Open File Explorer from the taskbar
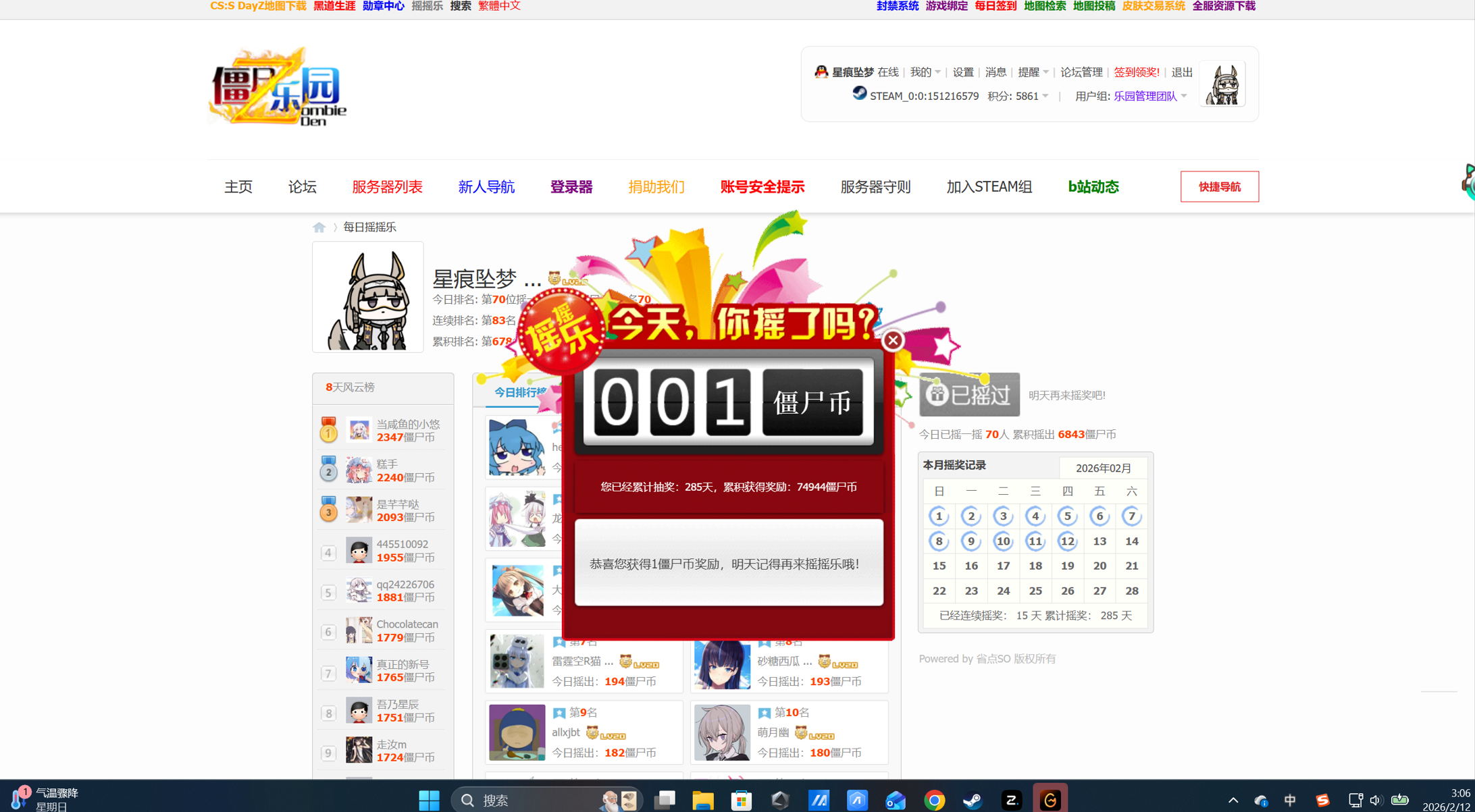Viewport: 1475px width, 812px height. point(702,800)
